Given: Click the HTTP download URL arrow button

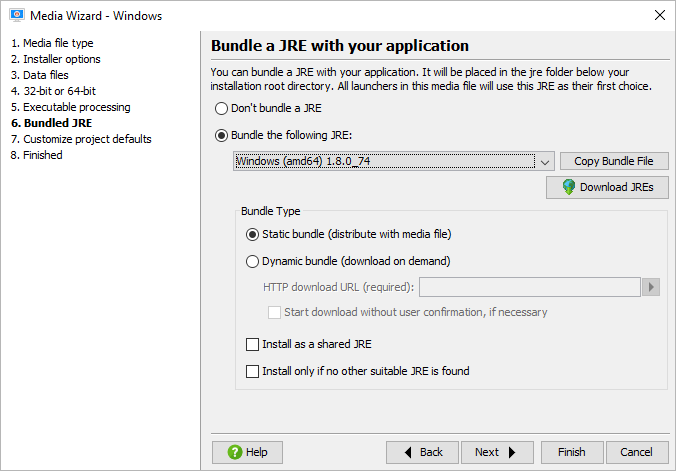Looking at the screenshot, I should (x=651, y=287).
